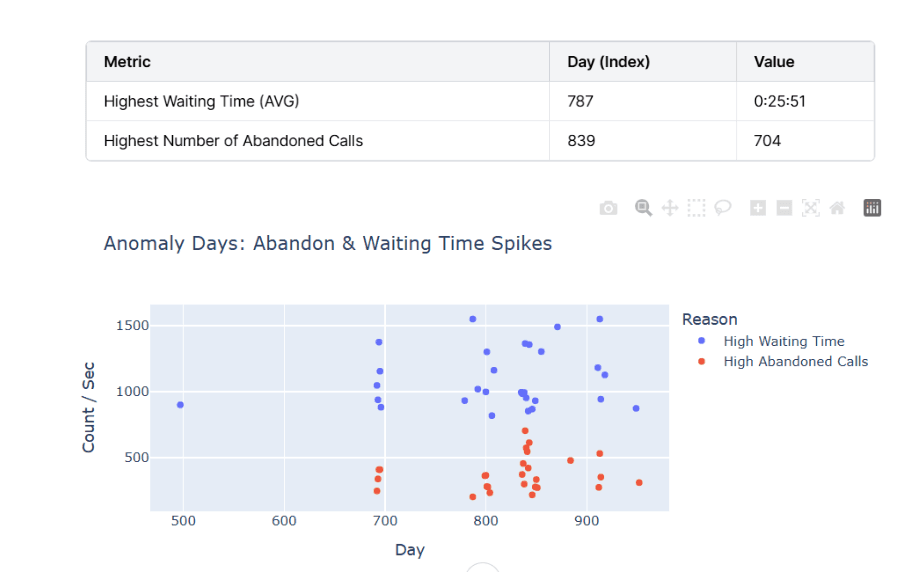
Task: Click the Value column header
Action: click(x=773, y=62)
